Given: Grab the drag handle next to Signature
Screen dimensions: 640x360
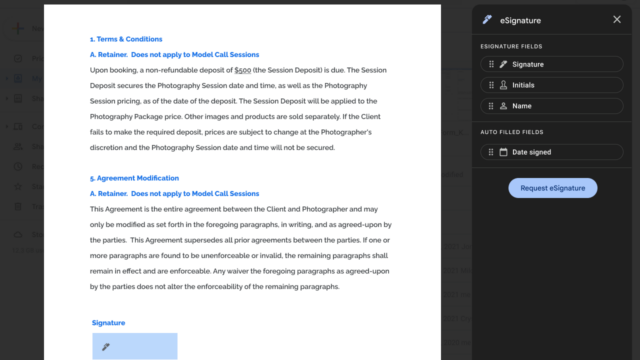Looking at the screenshot, I should [491, 64].
